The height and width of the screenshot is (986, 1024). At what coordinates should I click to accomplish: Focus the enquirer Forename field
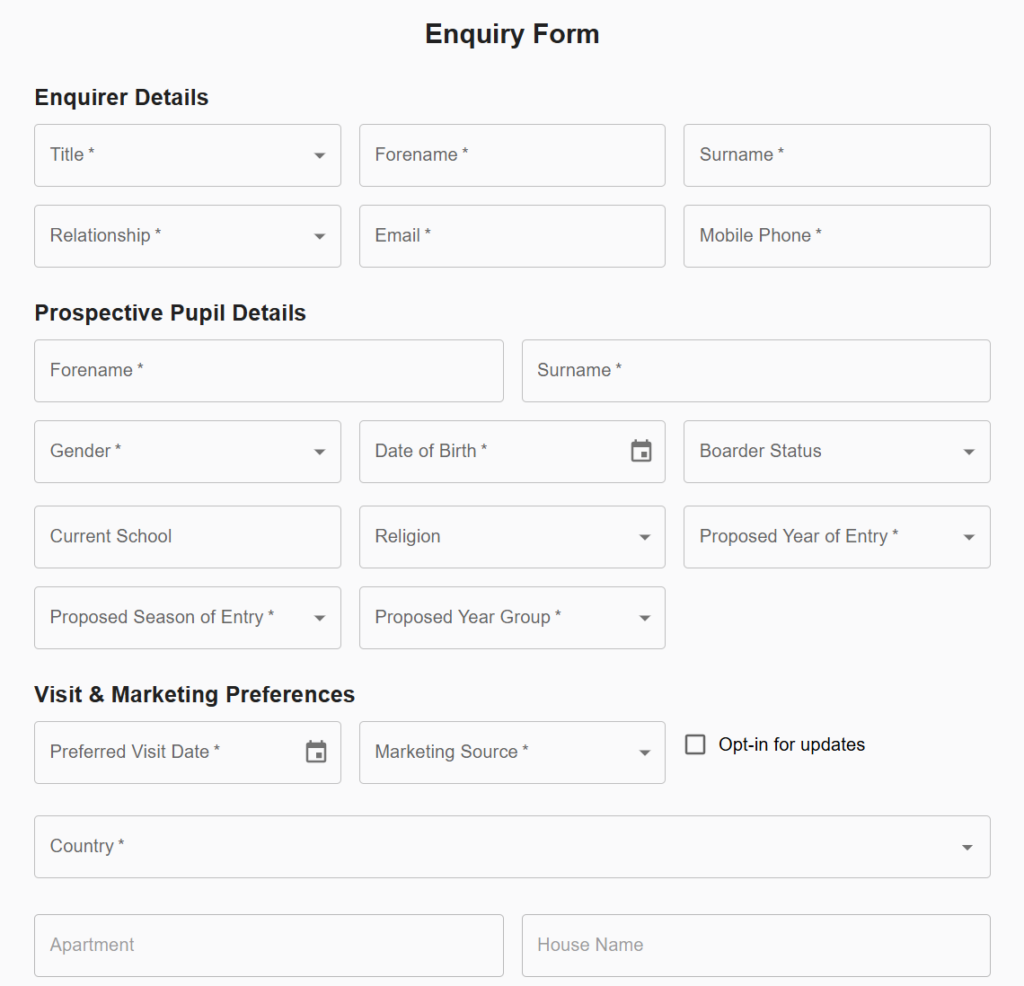(512, 155)
